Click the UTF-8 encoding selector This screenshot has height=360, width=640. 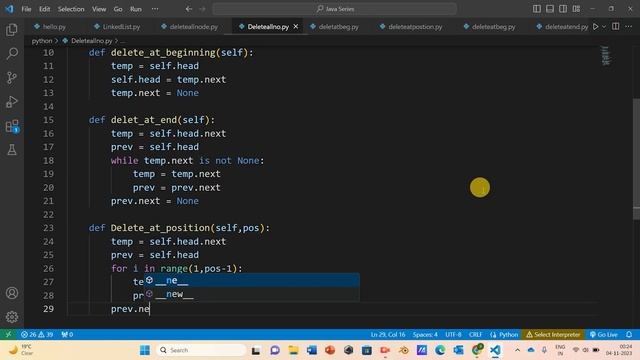click(453, 334)
